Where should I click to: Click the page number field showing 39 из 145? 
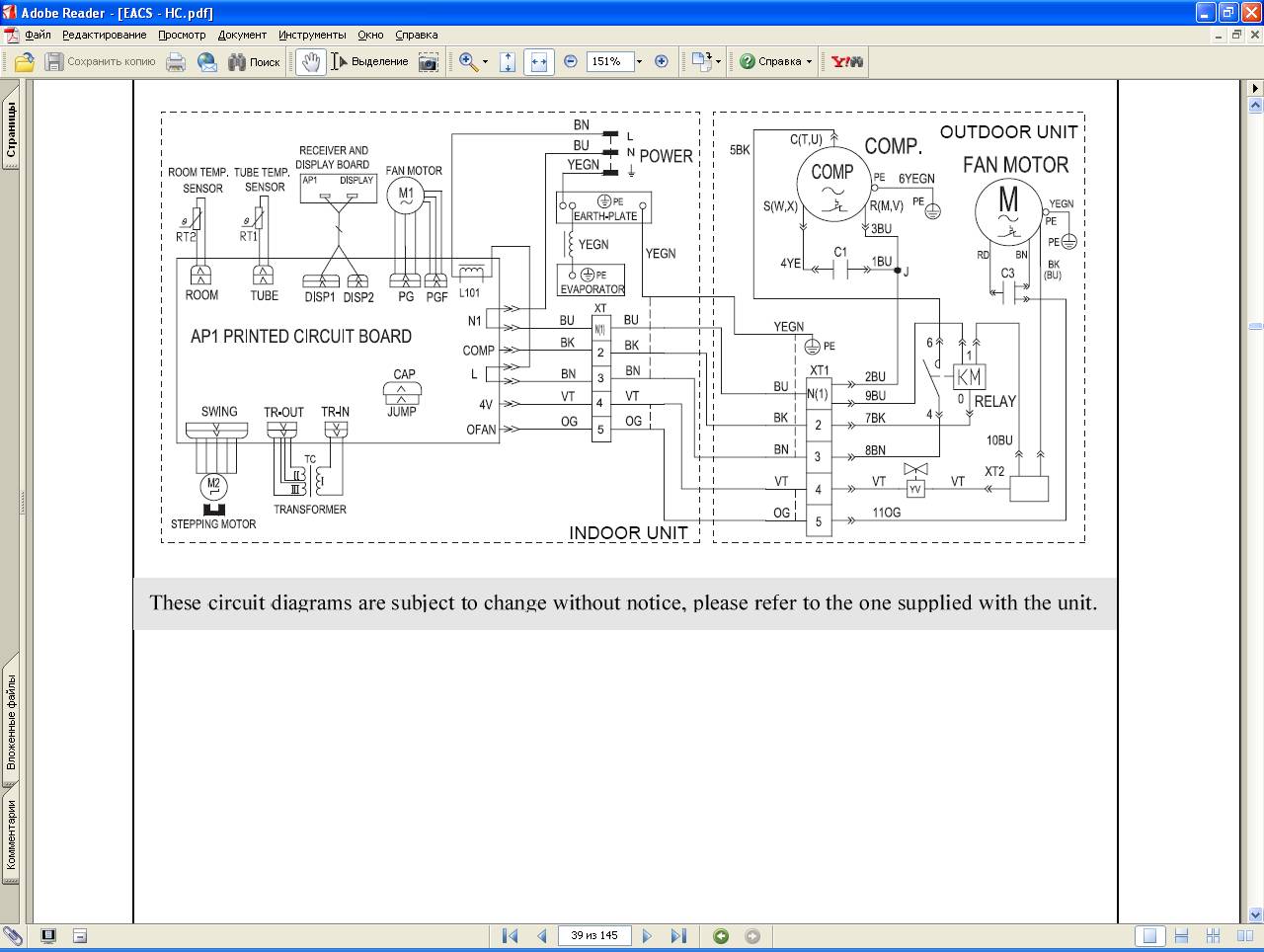pos(594,936)
